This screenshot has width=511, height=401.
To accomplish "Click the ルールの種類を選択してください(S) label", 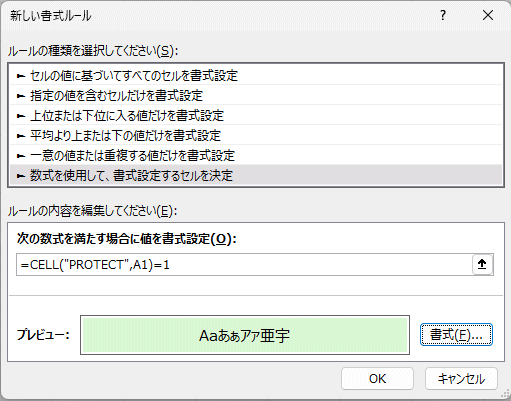I will [93, 51].
